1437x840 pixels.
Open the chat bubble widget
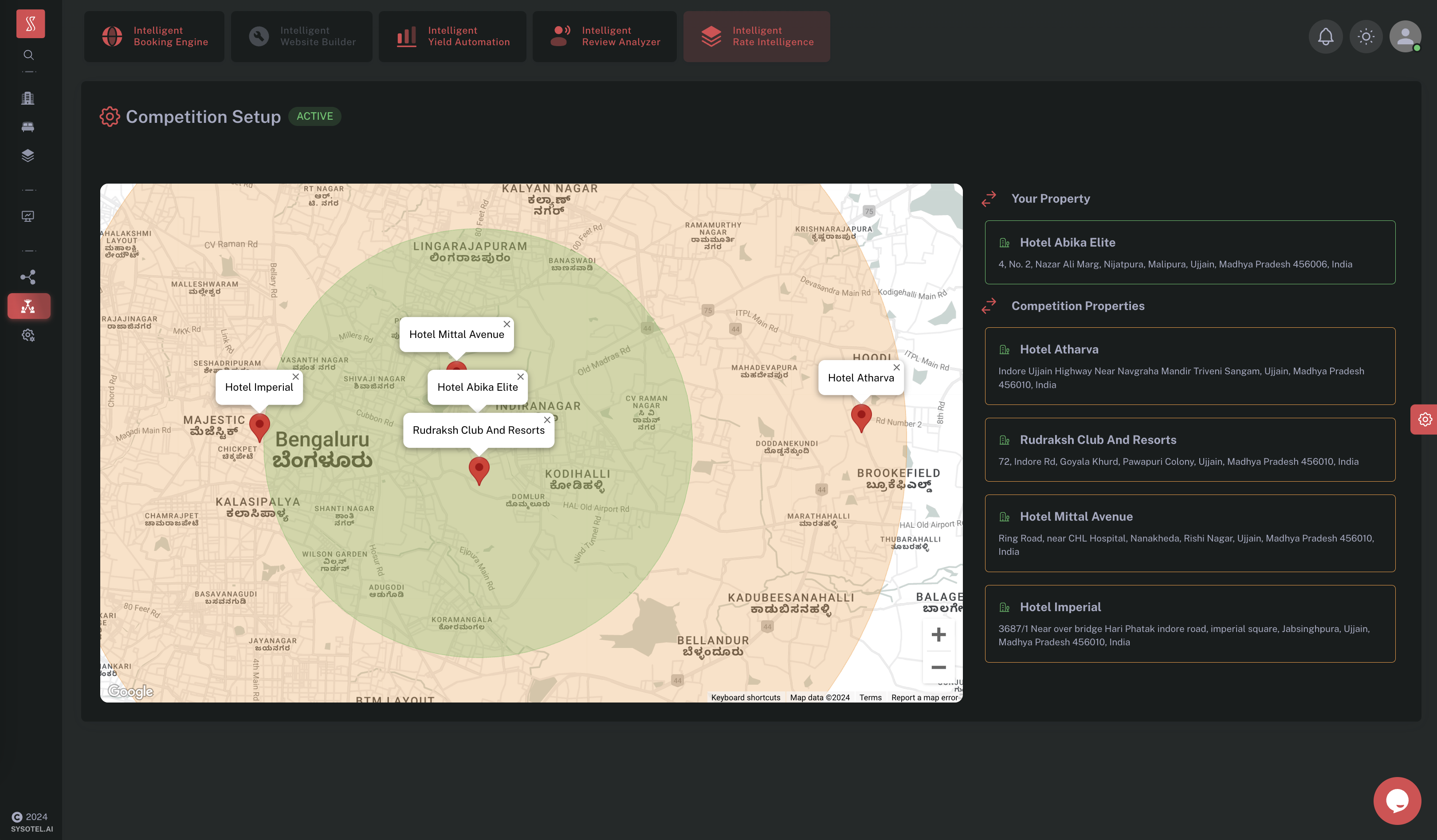click(x=1397, y=801)
